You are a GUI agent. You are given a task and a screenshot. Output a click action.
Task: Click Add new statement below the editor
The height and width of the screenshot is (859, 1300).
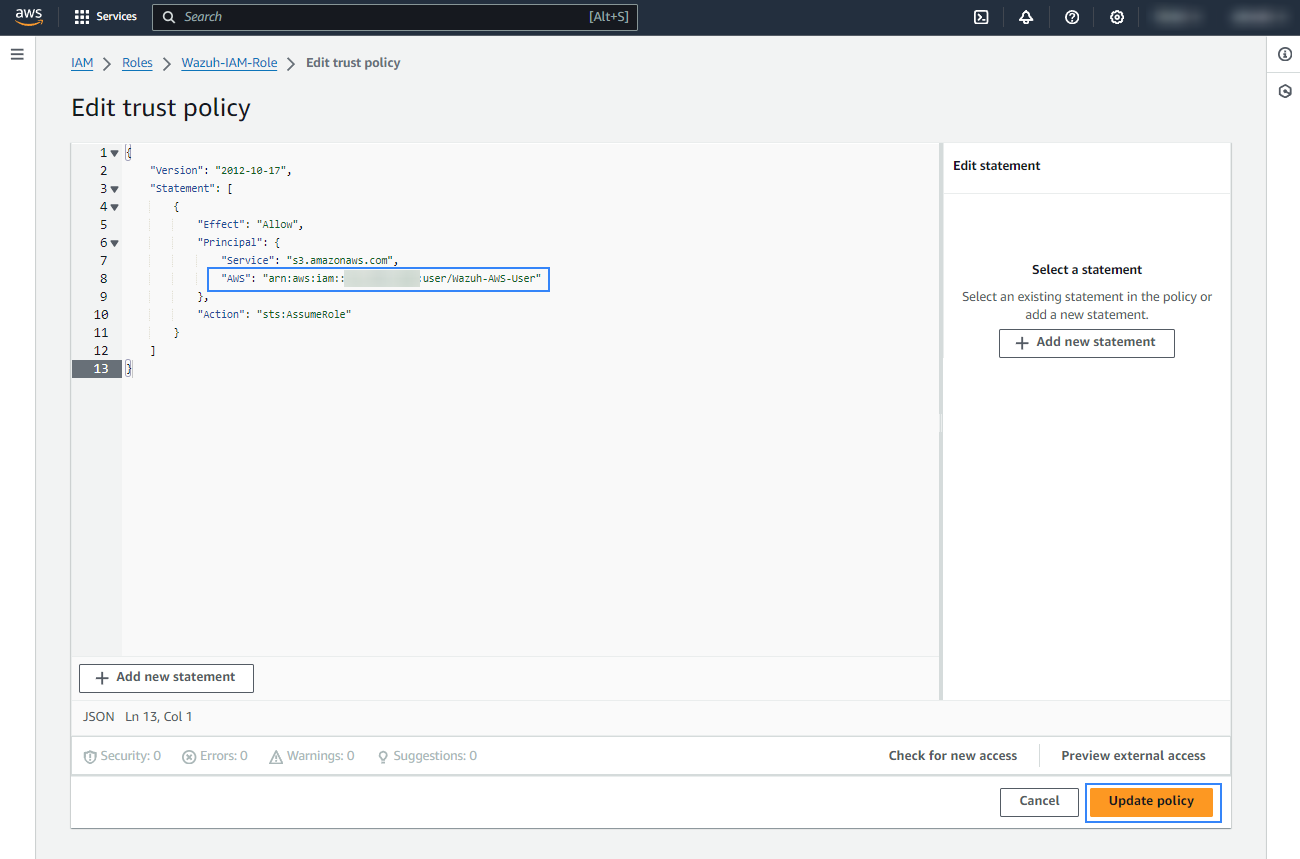[166, 678]
